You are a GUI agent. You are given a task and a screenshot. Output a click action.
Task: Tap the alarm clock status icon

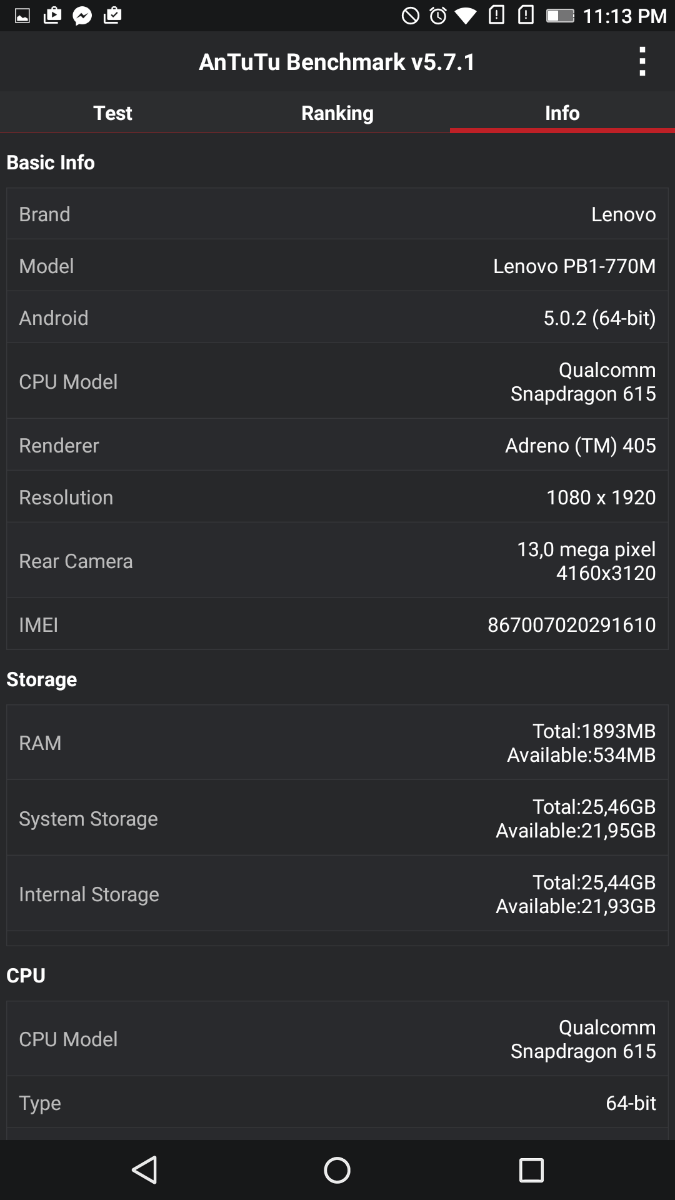[438, 16]
